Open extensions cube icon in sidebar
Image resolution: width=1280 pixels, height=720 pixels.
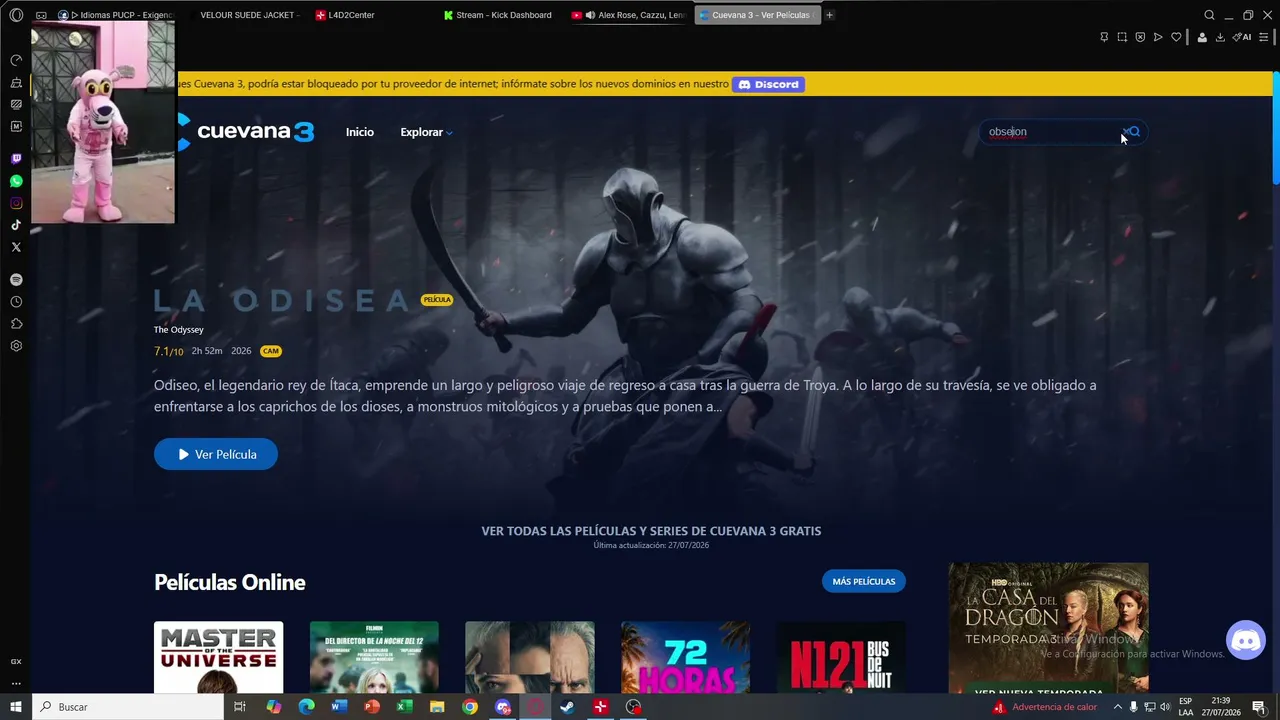(x=16, y=324)
